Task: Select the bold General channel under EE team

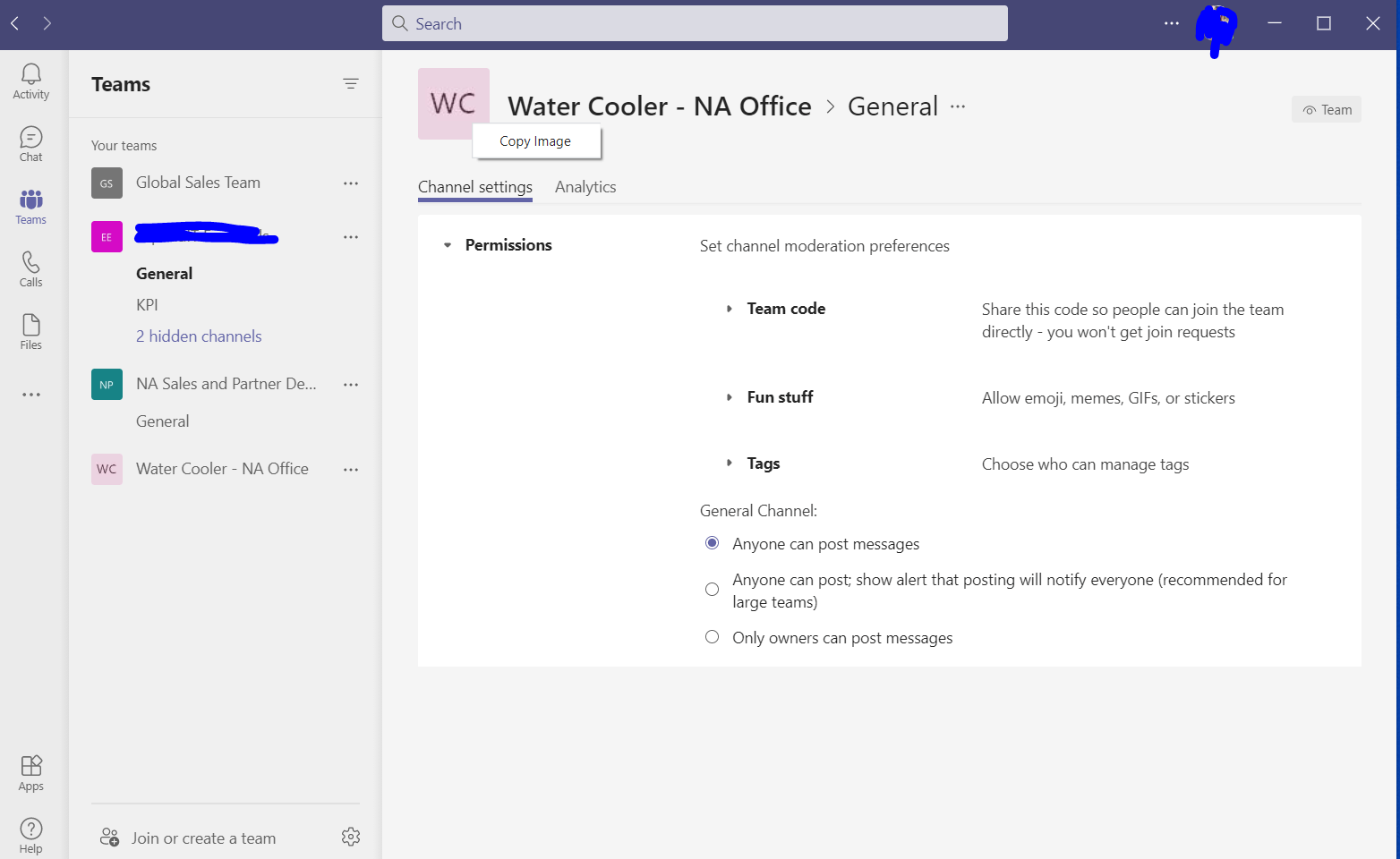Action: click(165, 274)
